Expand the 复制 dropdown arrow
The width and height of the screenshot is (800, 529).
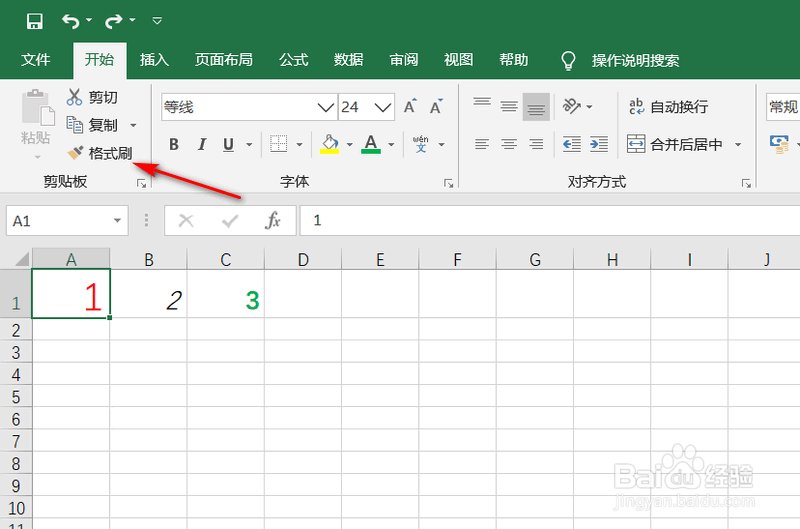point(133,125)
